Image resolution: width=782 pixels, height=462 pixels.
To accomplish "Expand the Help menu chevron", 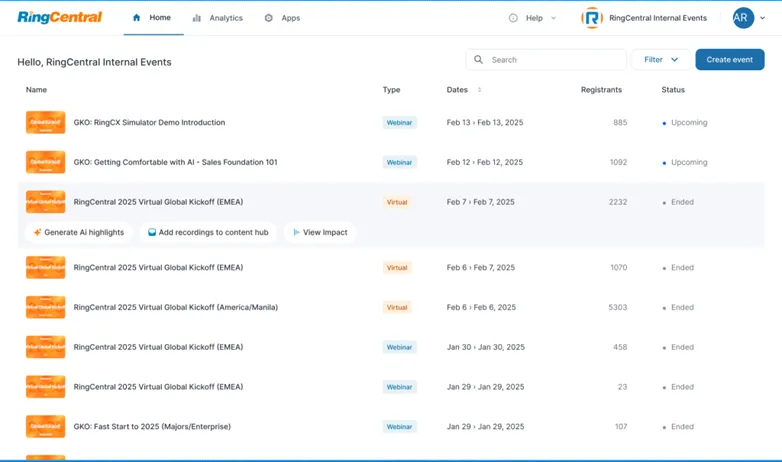I will point(554,18).
